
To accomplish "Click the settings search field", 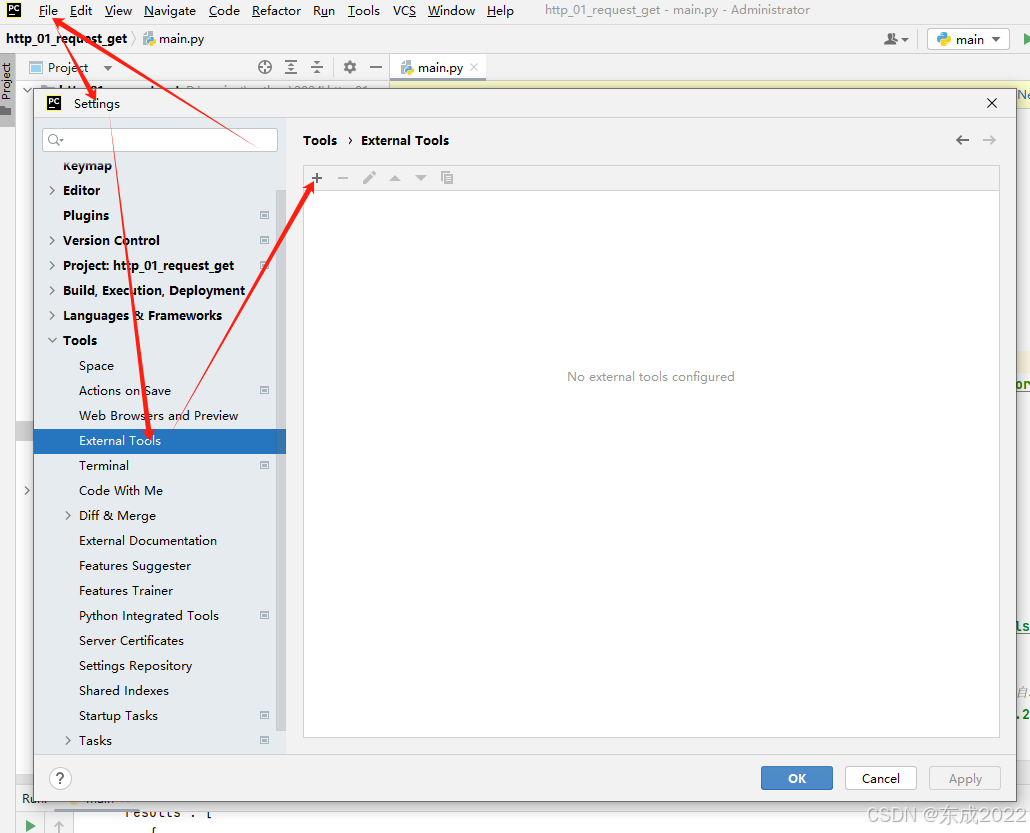I will 160,140.
